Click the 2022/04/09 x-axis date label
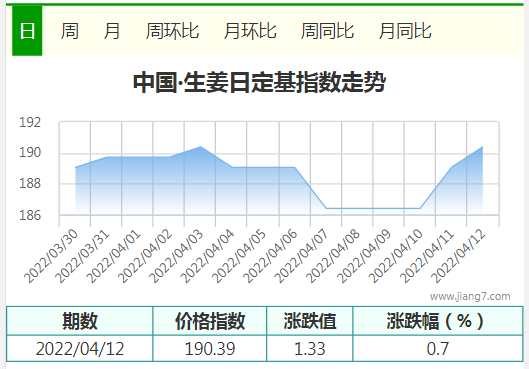The width and height of the screenshot is (529, 369). point(364,256)
